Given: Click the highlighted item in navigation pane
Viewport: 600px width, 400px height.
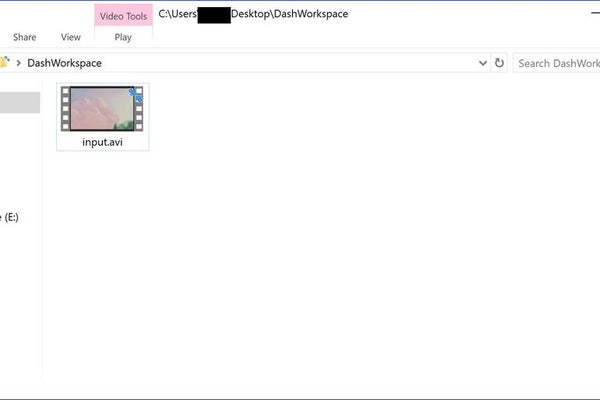Looking at the screenshot, I should [x=20, y=103].
